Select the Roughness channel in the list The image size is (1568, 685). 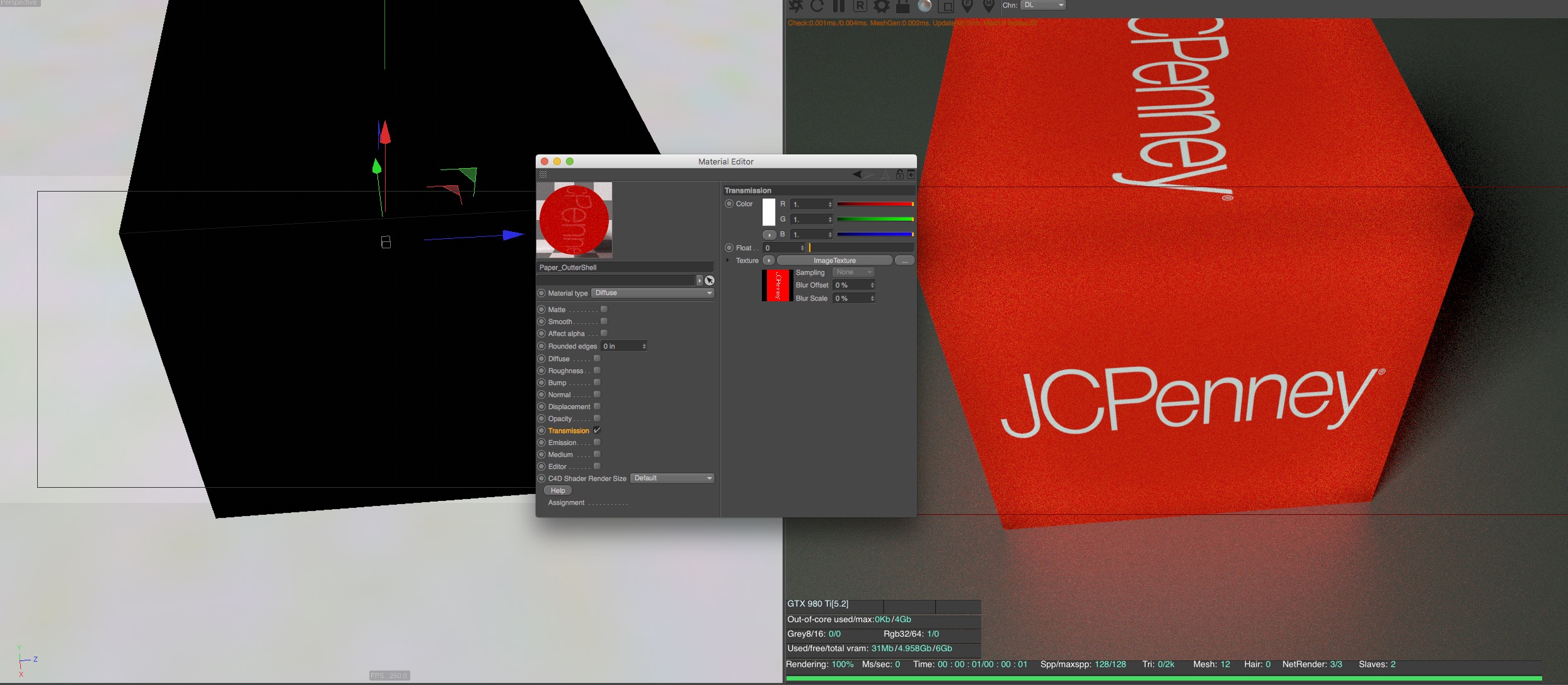click(565, 371)
